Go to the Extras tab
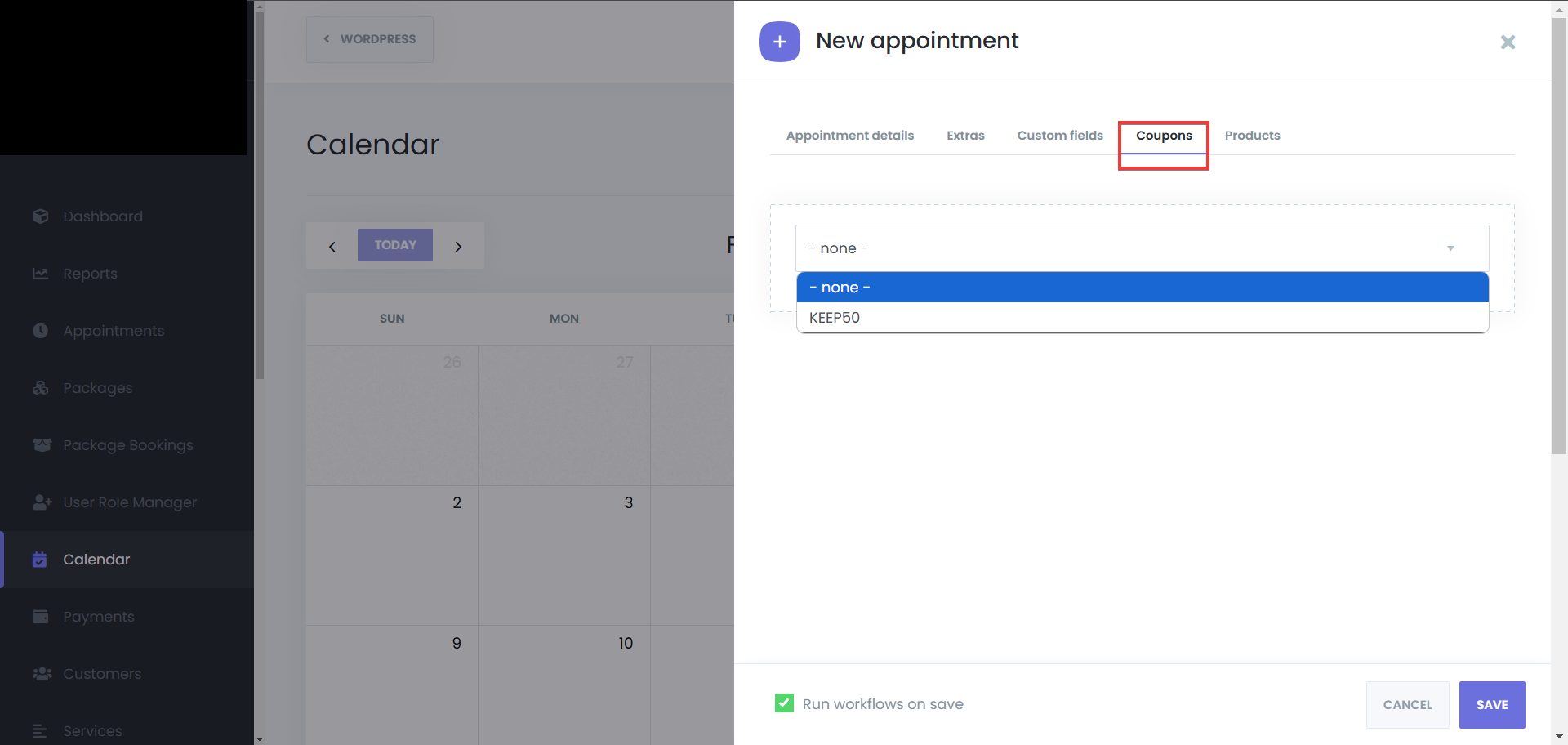The height and width of the screenshot is (745, 1568). 965,136
